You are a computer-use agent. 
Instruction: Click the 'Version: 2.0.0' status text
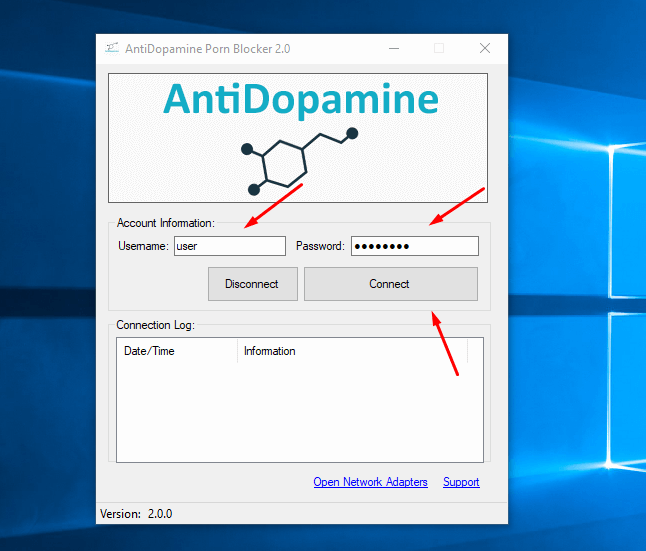pos(136,514)
